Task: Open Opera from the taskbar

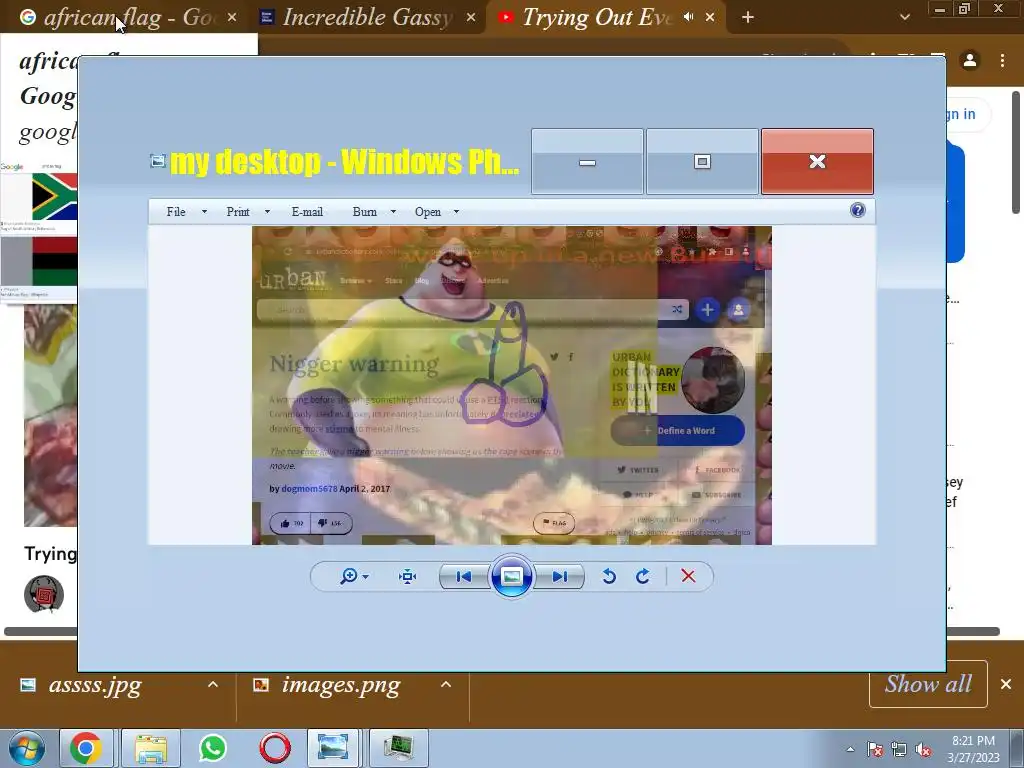Action: pos(275,748)
